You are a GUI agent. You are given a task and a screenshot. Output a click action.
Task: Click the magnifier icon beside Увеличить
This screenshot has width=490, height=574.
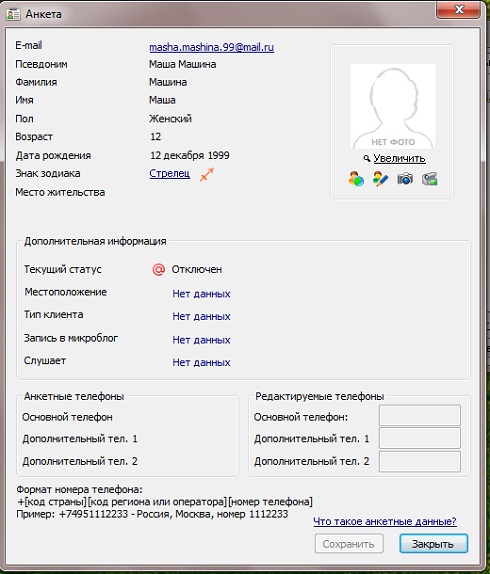tap(366, 159)
